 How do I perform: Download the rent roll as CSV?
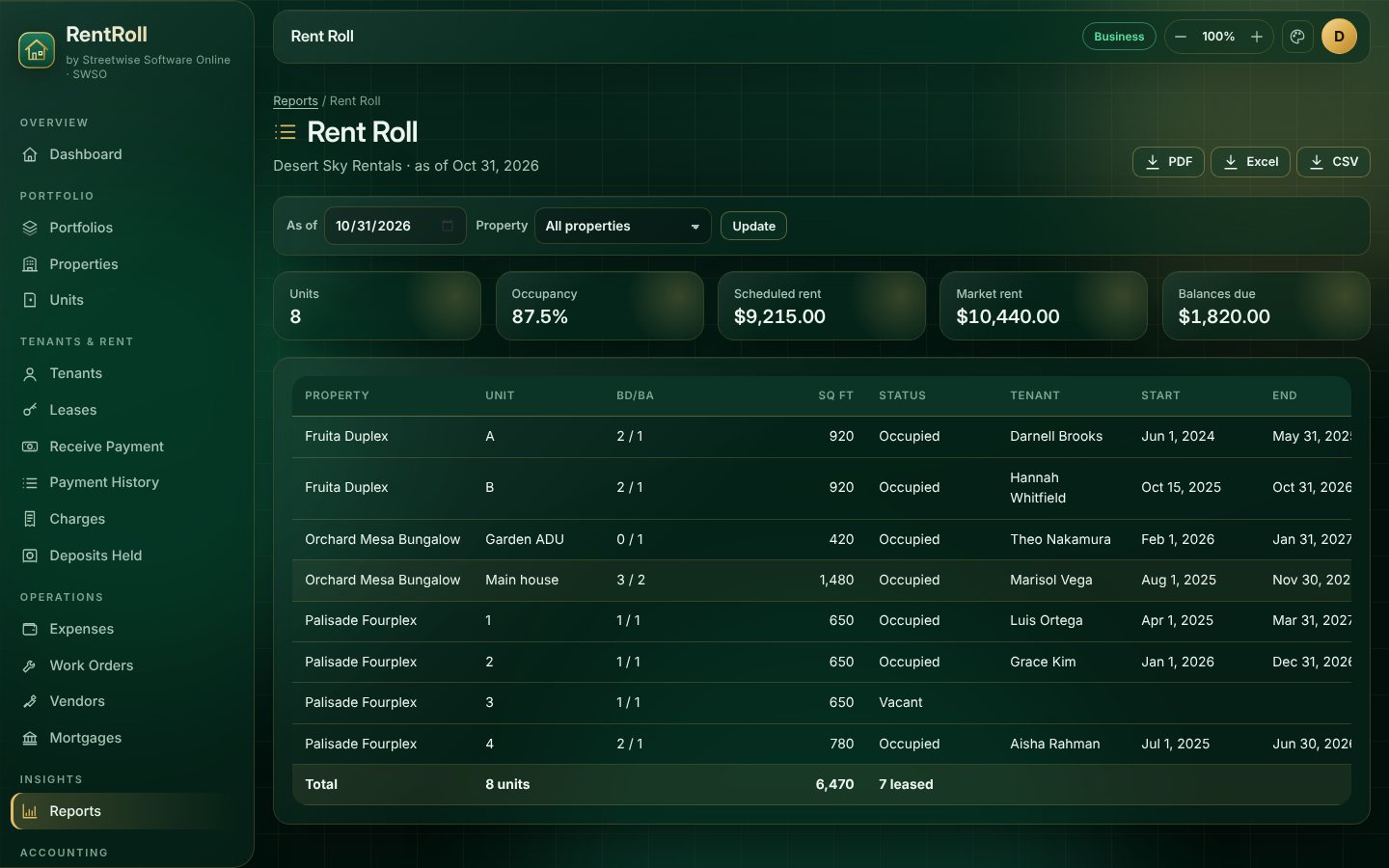pos(1333,162)
